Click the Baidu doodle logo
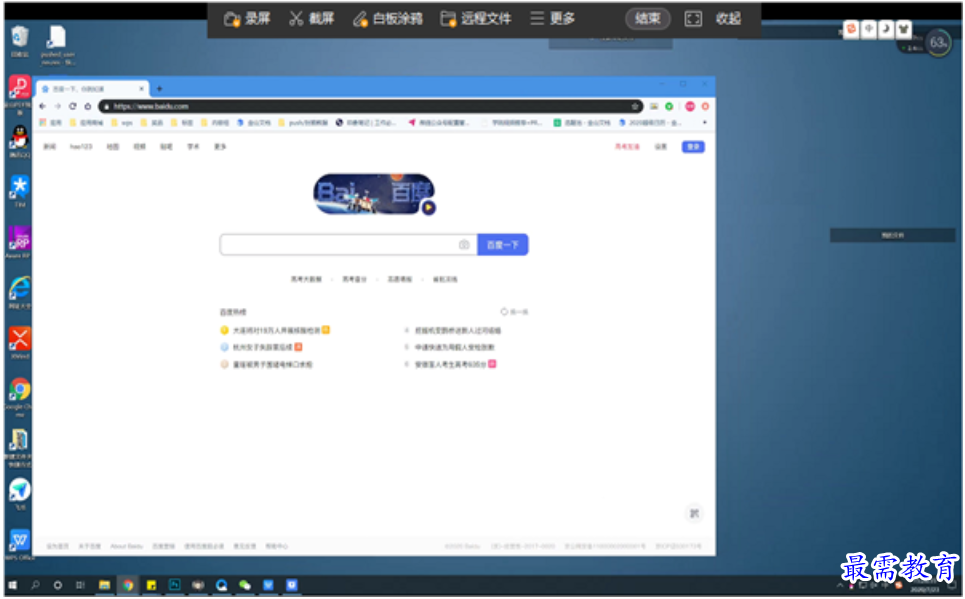Image resolution: width=965 pixels, height=599 pixels. click(x=373, y=193)
